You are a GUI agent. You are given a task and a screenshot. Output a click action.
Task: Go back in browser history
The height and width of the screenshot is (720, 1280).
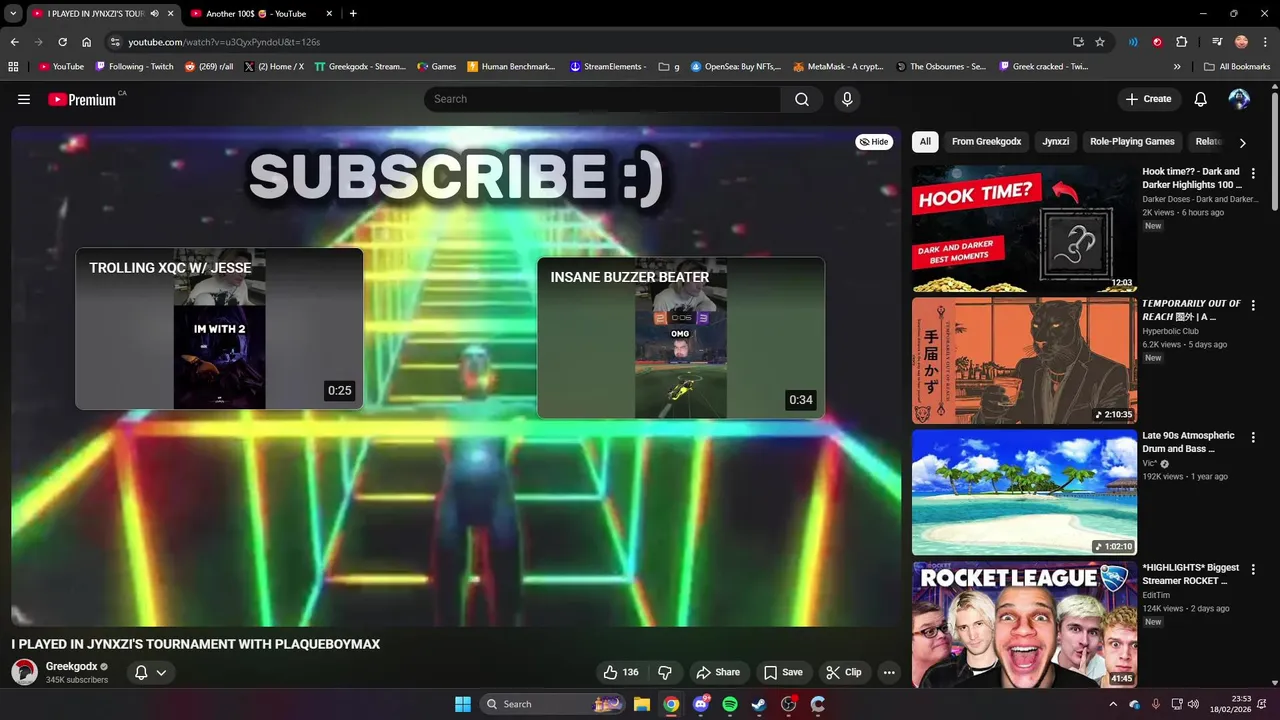point(14,42)
